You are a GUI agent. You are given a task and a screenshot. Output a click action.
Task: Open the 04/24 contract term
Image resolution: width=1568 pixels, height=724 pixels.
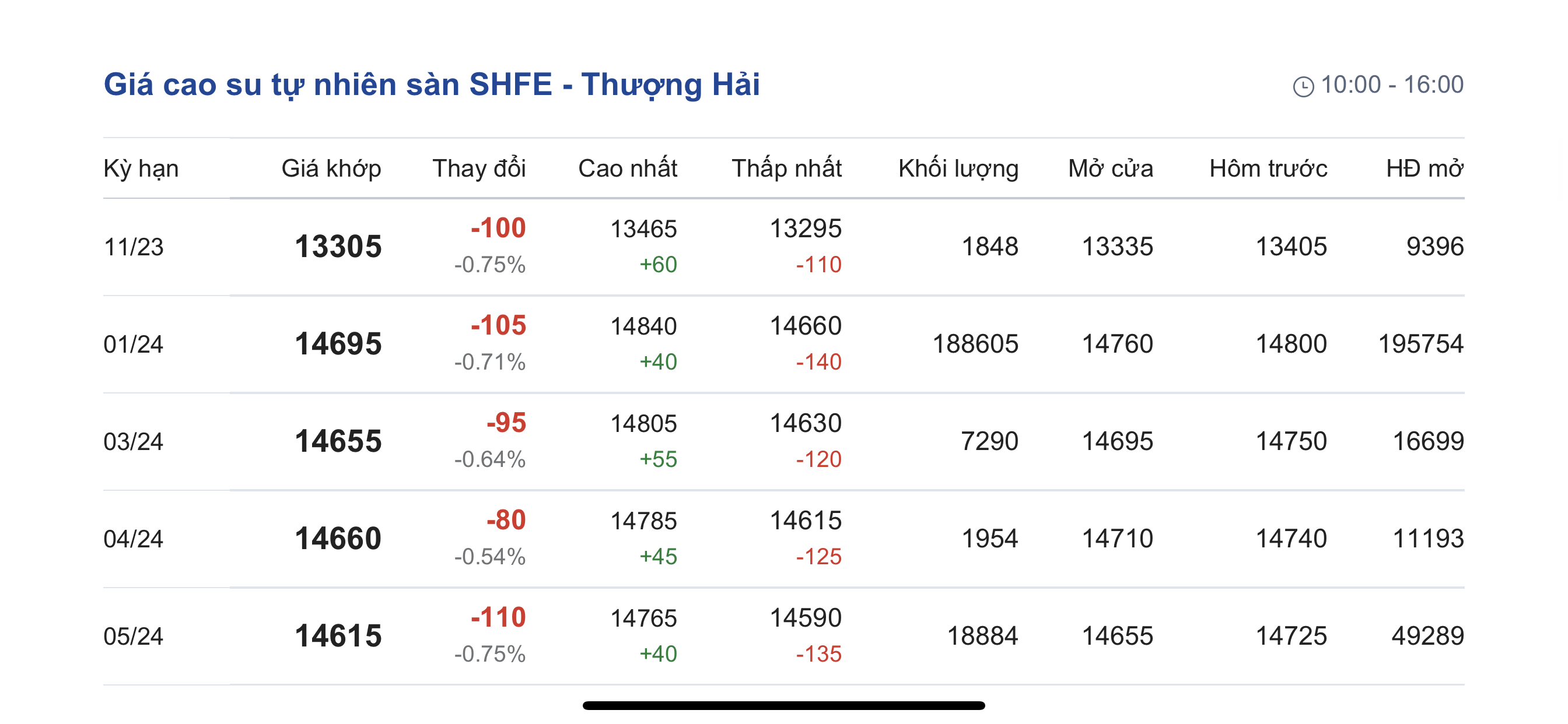click(134, 539)
